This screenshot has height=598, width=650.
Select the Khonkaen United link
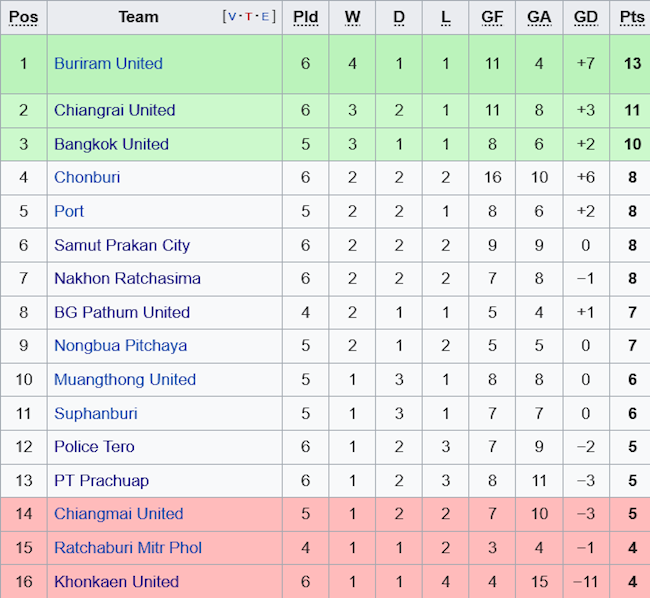[x=116, y=581]
